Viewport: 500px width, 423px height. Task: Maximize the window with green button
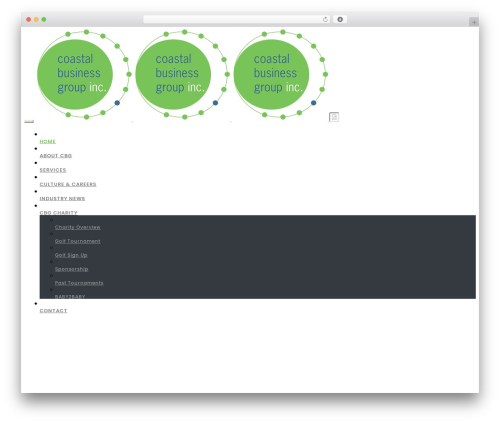coord(44,19)
